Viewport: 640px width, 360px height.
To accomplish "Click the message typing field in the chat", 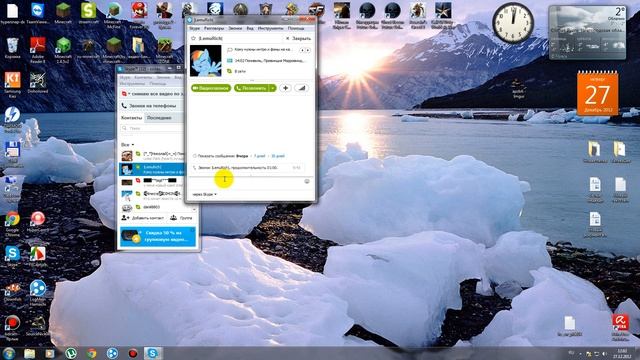I will [x=247, y=181].
